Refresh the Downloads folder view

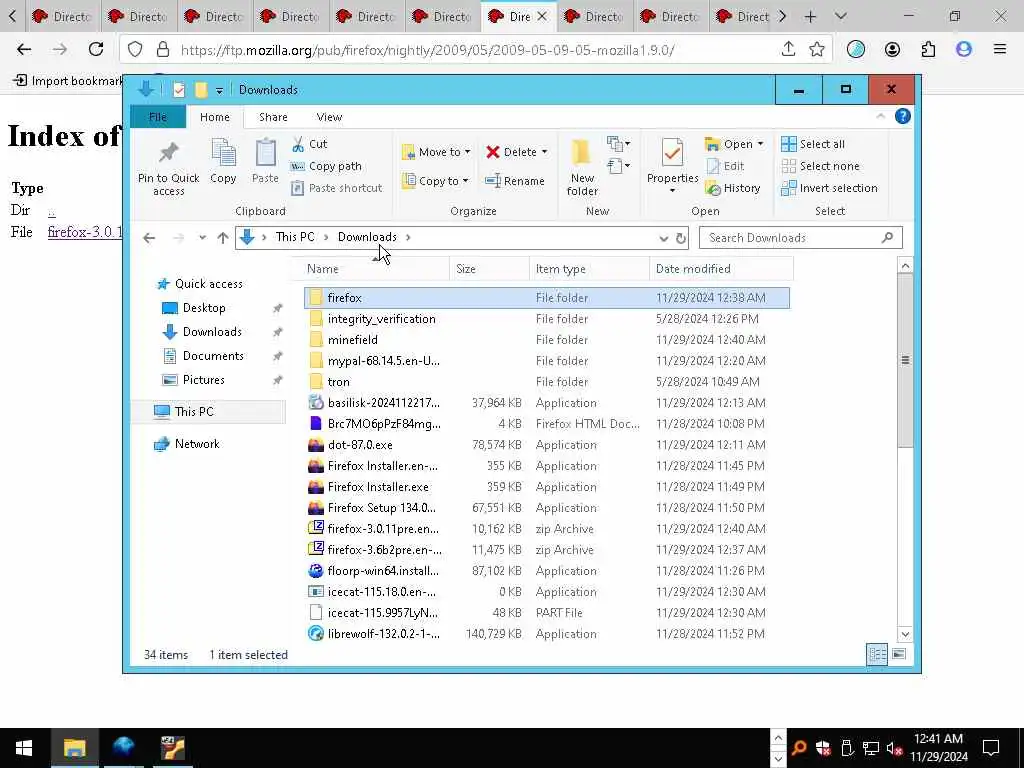pyautogui.click(x=680, y=238)
